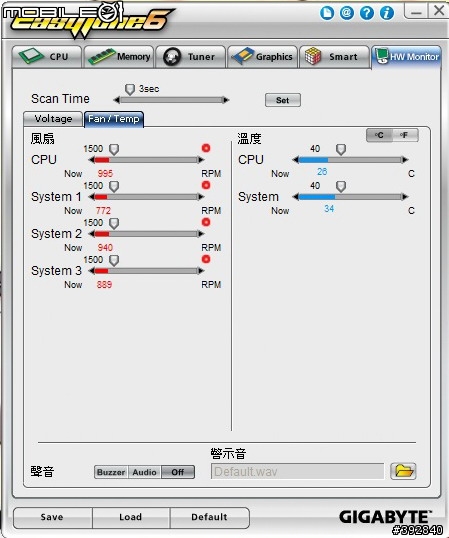Click System 2 fan speed value 940

105,248
